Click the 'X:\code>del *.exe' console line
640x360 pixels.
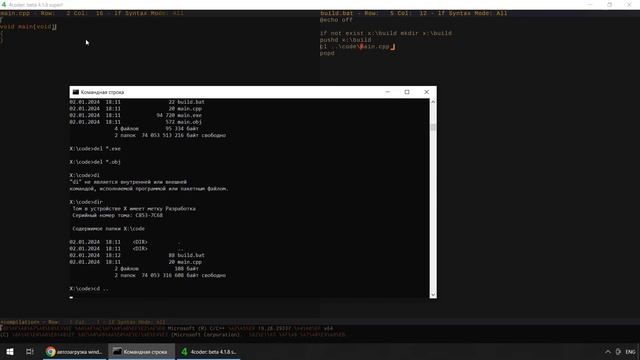point(95,149)
